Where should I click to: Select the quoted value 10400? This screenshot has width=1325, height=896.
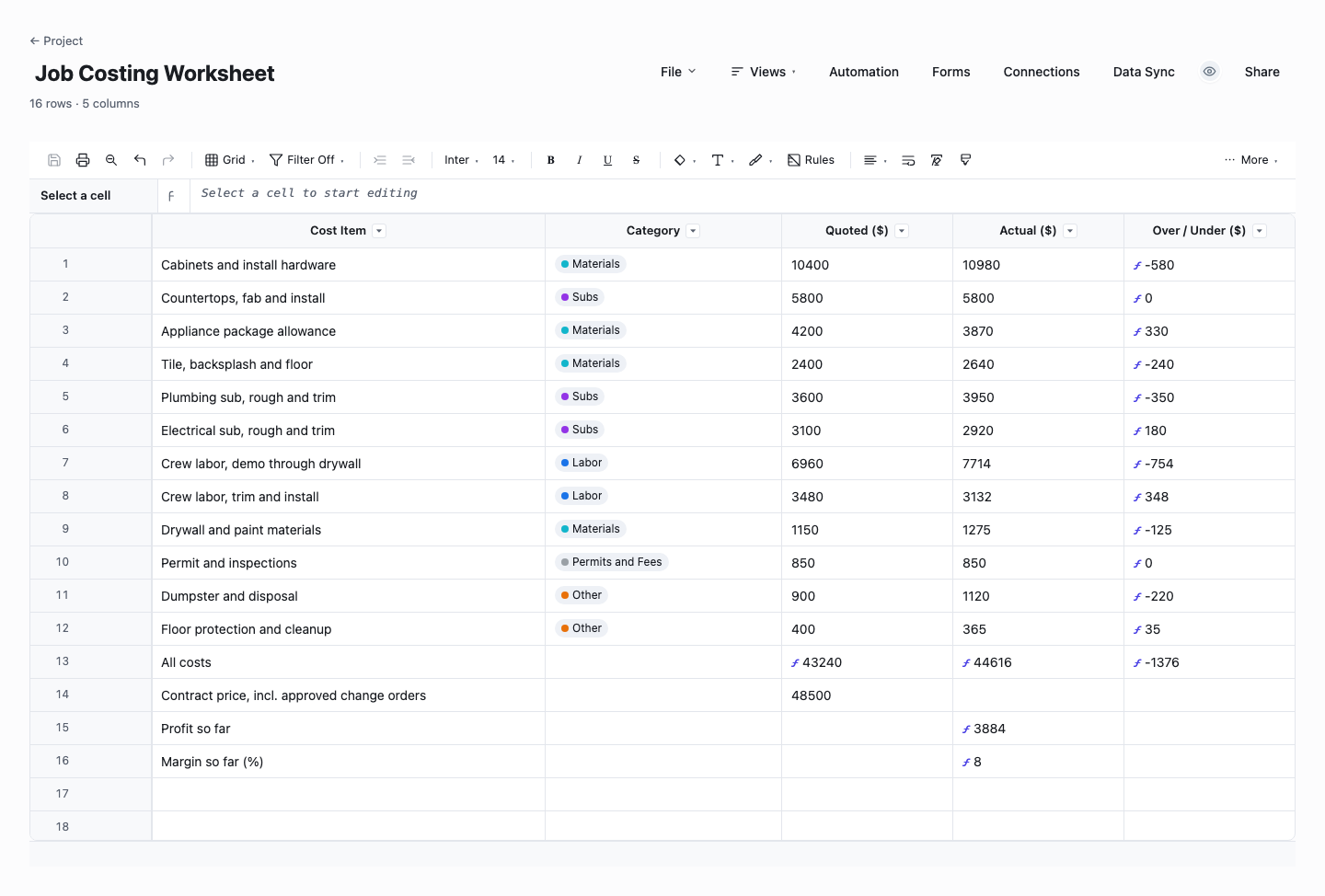[867, 265]
